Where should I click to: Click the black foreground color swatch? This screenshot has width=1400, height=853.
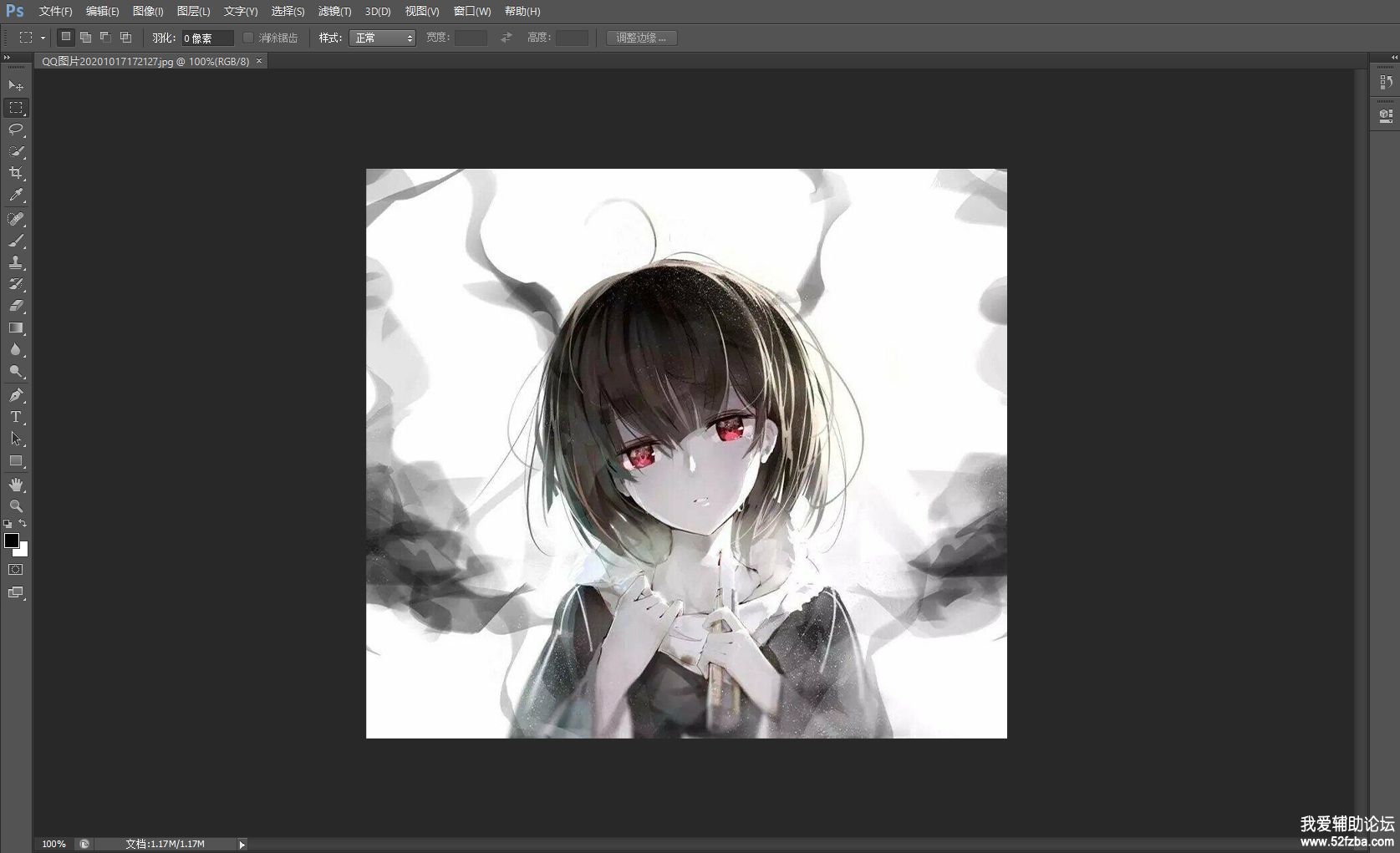[x=12, y=541]
